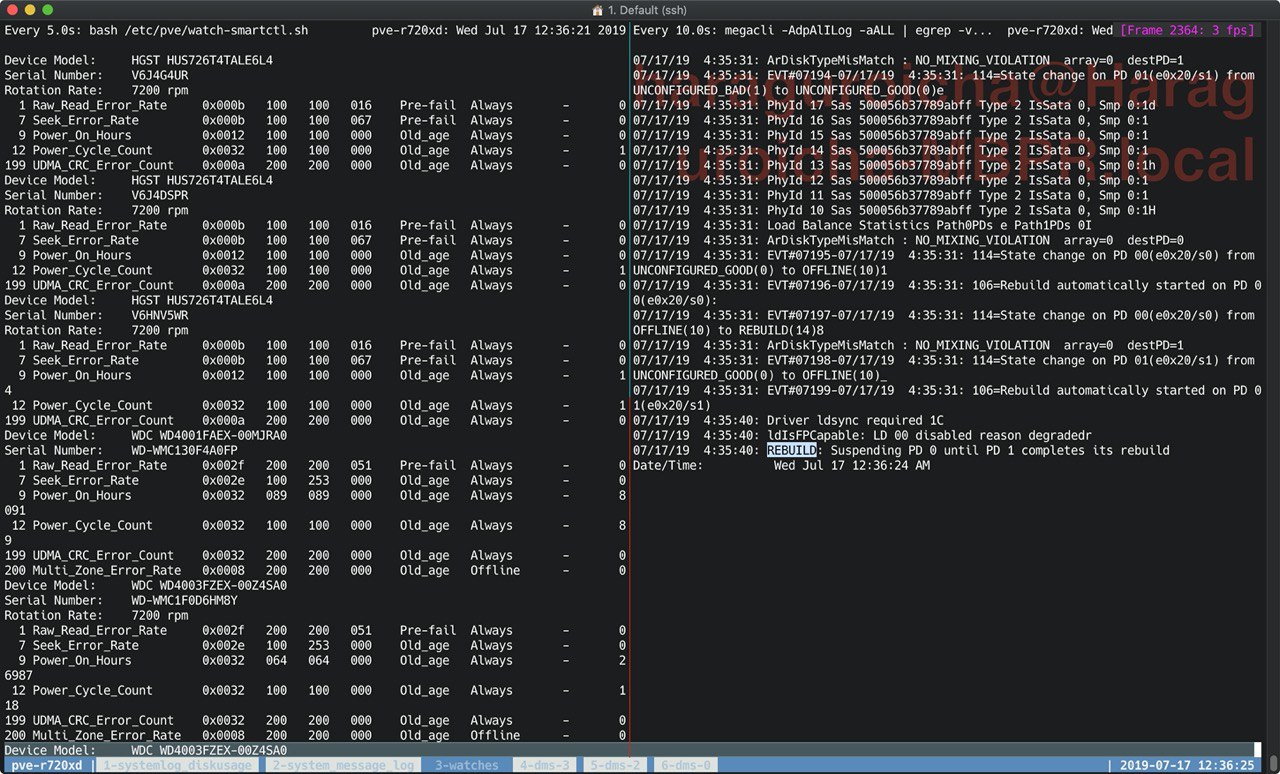Screen dimensions: 1280x774
Task: Select the active 3-watches tmux window
Action: click(x=466, y=765)
